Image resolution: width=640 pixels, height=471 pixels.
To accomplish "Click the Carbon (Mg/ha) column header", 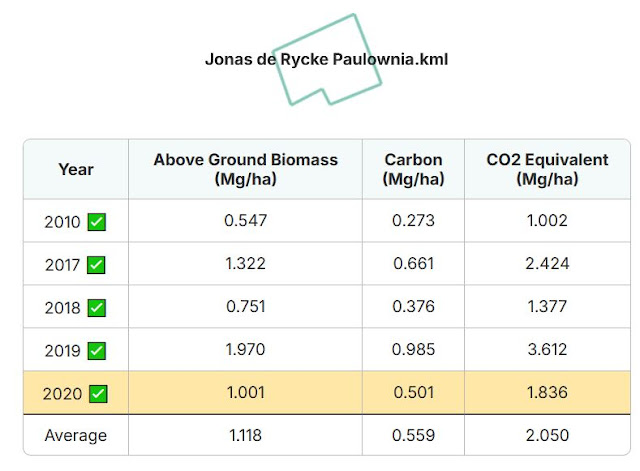I will coord(413,169).
